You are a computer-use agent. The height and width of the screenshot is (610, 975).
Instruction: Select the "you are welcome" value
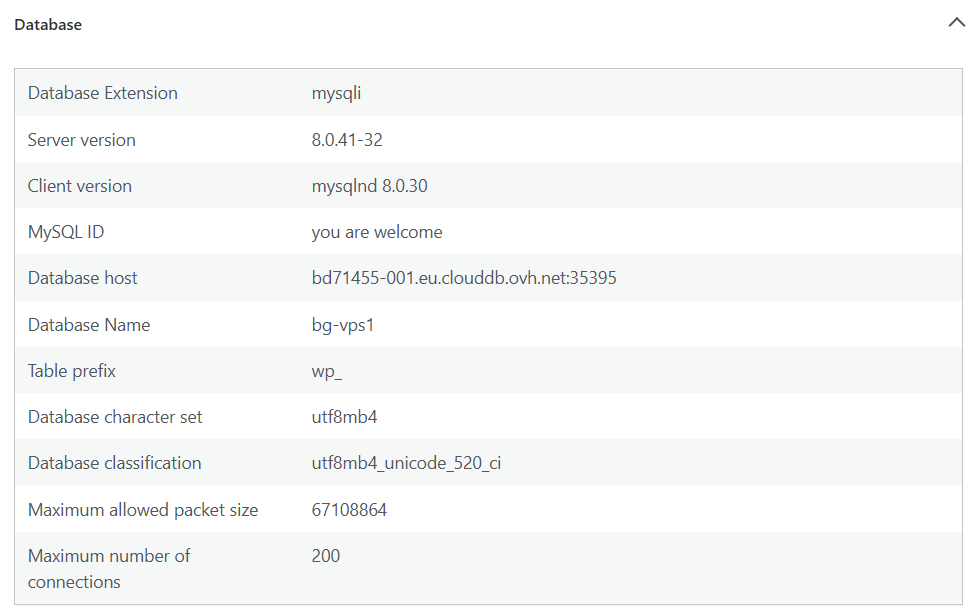click(x=377, y=232)
